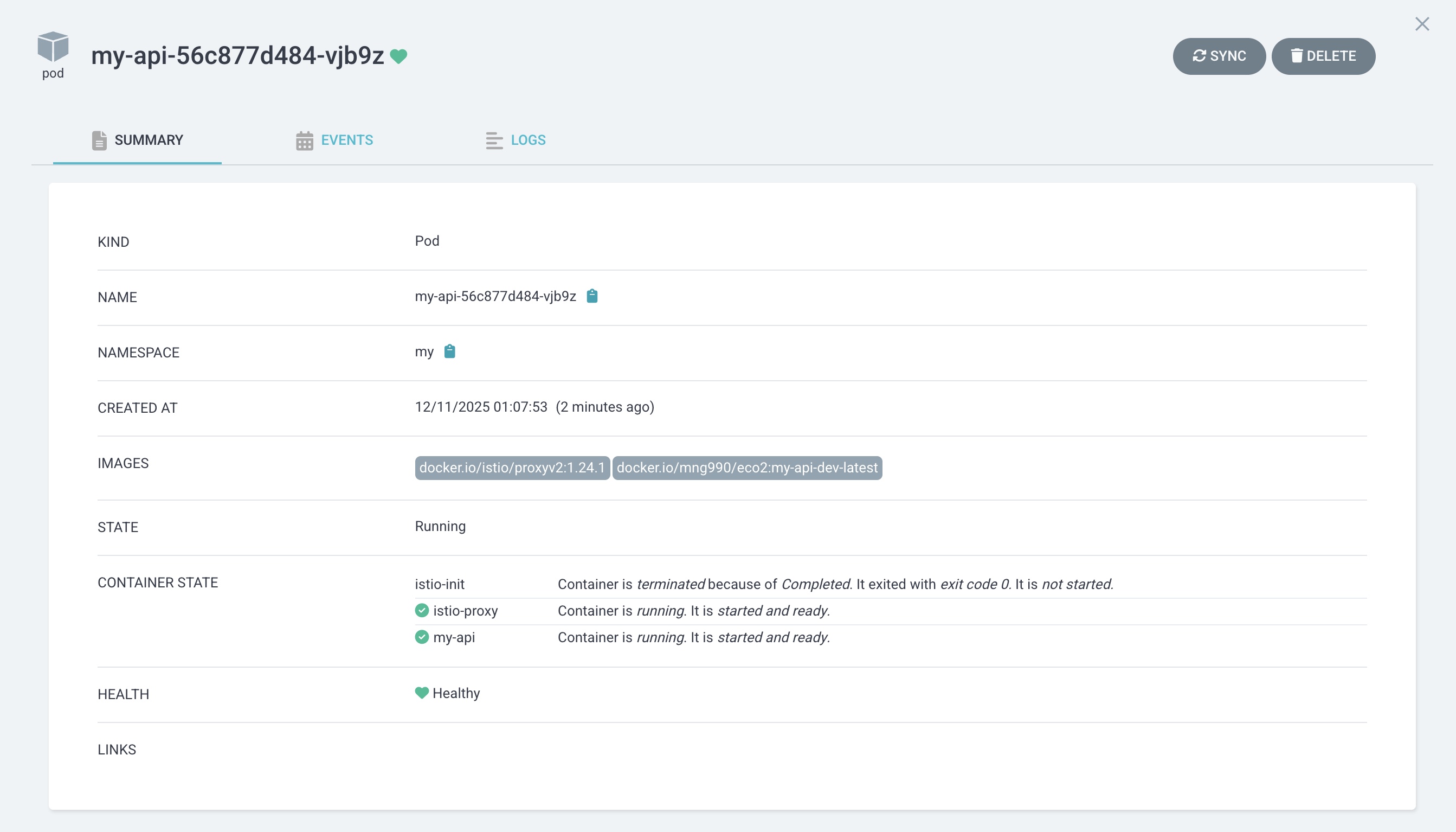Screen dimensions: 1456x832
Task: Click the Logs lines icon
Action: click(494, 140)
